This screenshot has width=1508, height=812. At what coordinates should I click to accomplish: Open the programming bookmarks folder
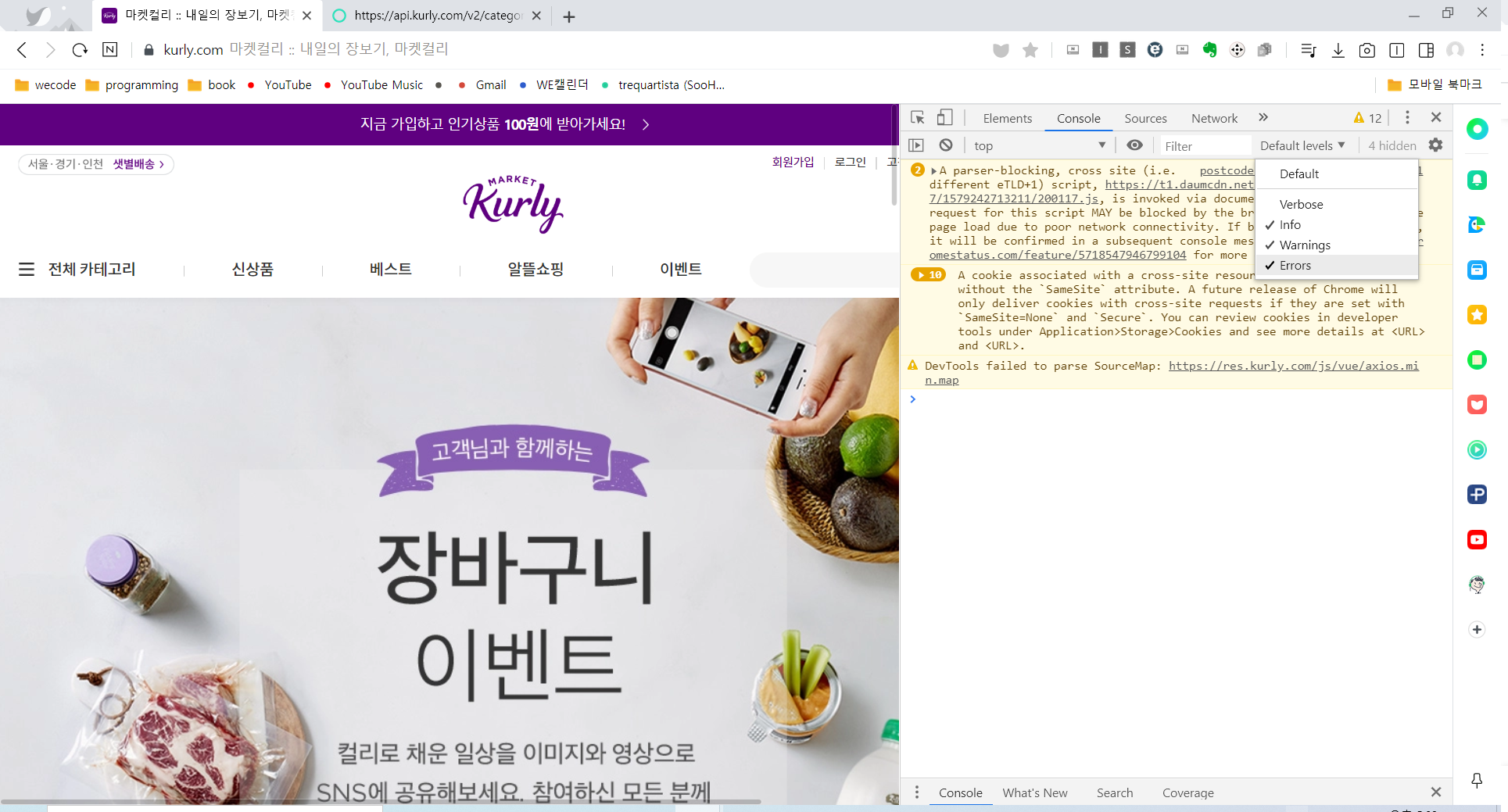tap(131, 84)
